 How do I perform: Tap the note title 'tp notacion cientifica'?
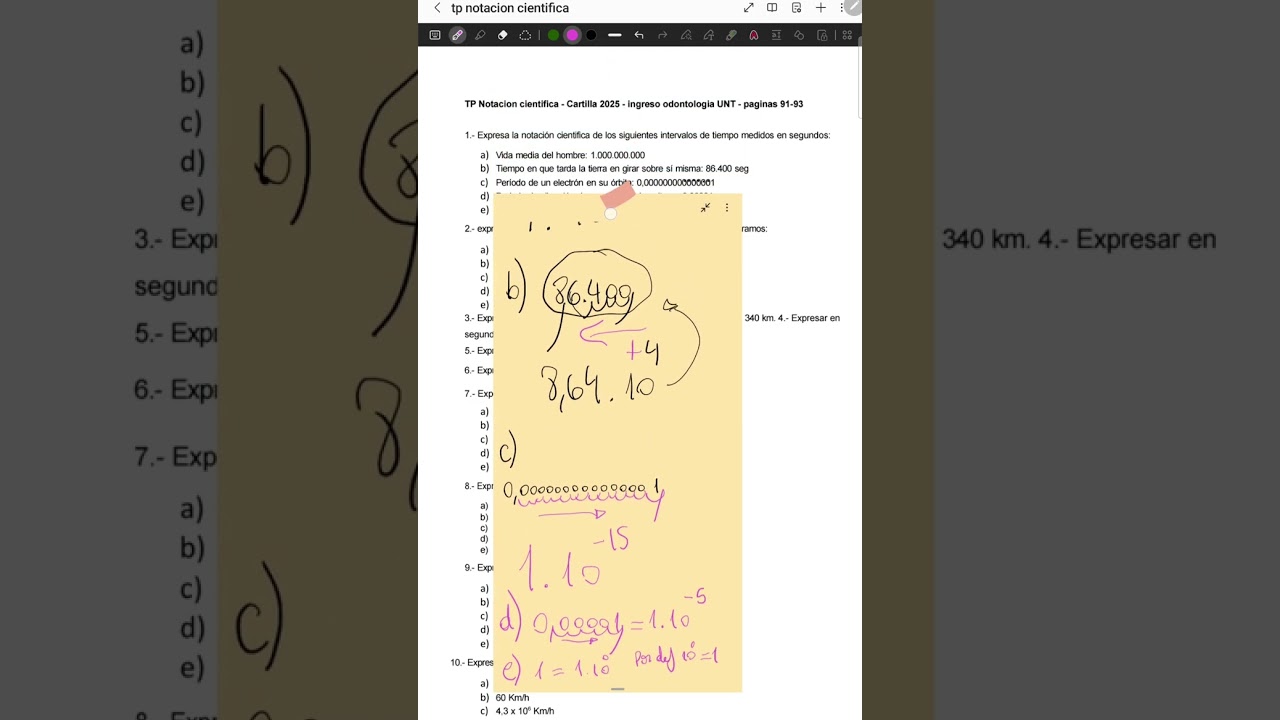tap(510, 8)
